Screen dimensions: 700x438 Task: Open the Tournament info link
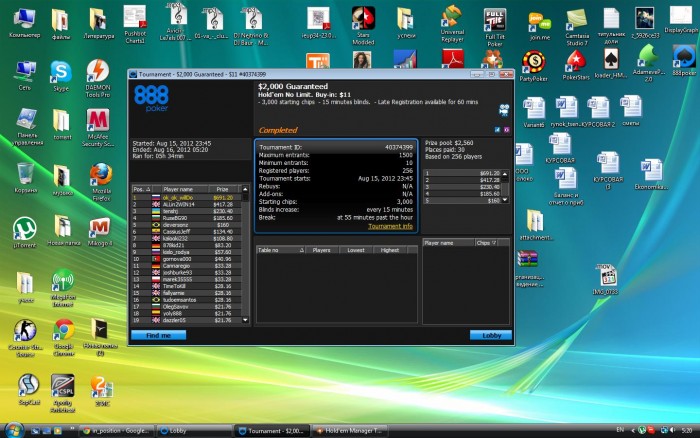391,226
